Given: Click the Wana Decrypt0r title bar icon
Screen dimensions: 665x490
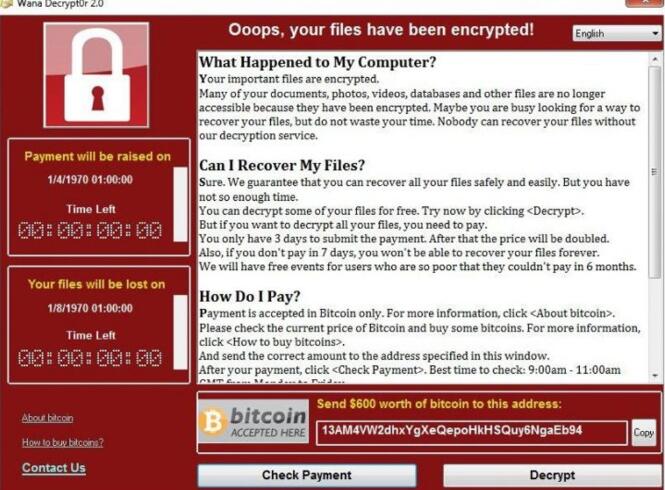Looking at the screenshot, I should coord(6,3).
